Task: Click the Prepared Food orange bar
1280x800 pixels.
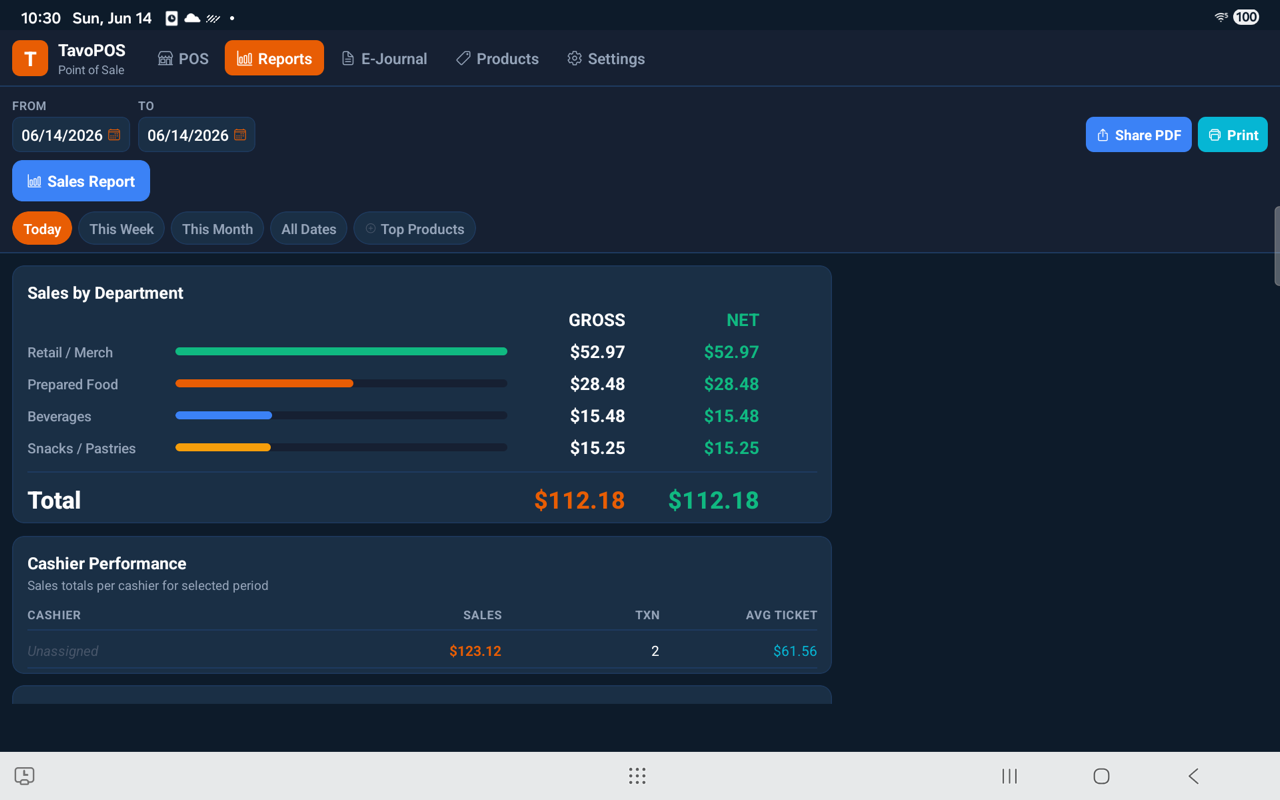Action: 264,384
